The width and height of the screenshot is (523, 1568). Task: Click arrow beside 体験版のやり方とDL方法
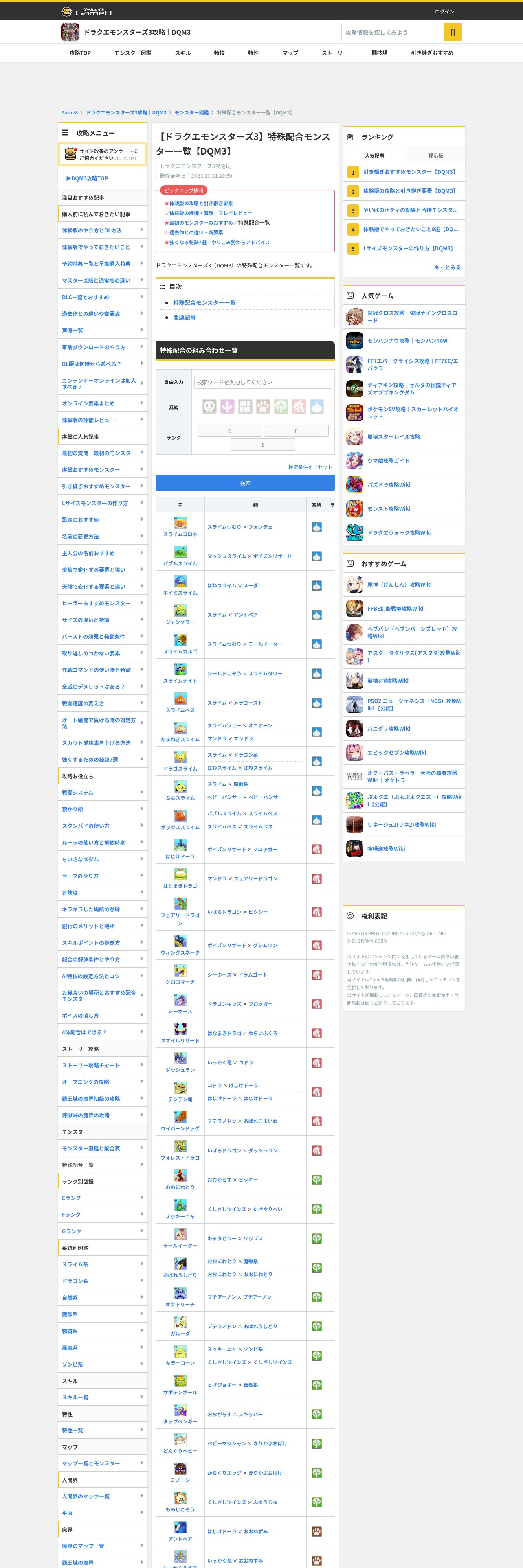pyautogui.click(x=142, y=230)
